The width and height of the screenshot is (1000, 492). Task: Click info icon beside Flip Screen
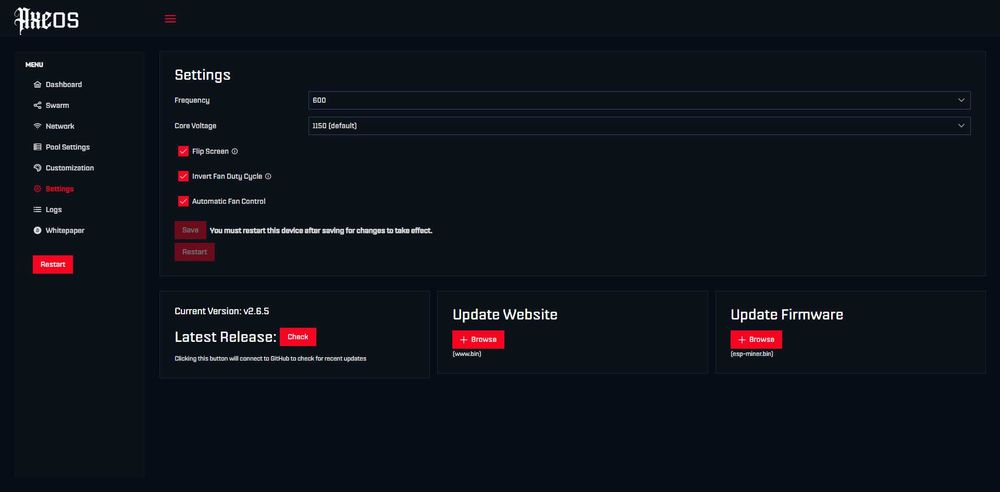235,151
